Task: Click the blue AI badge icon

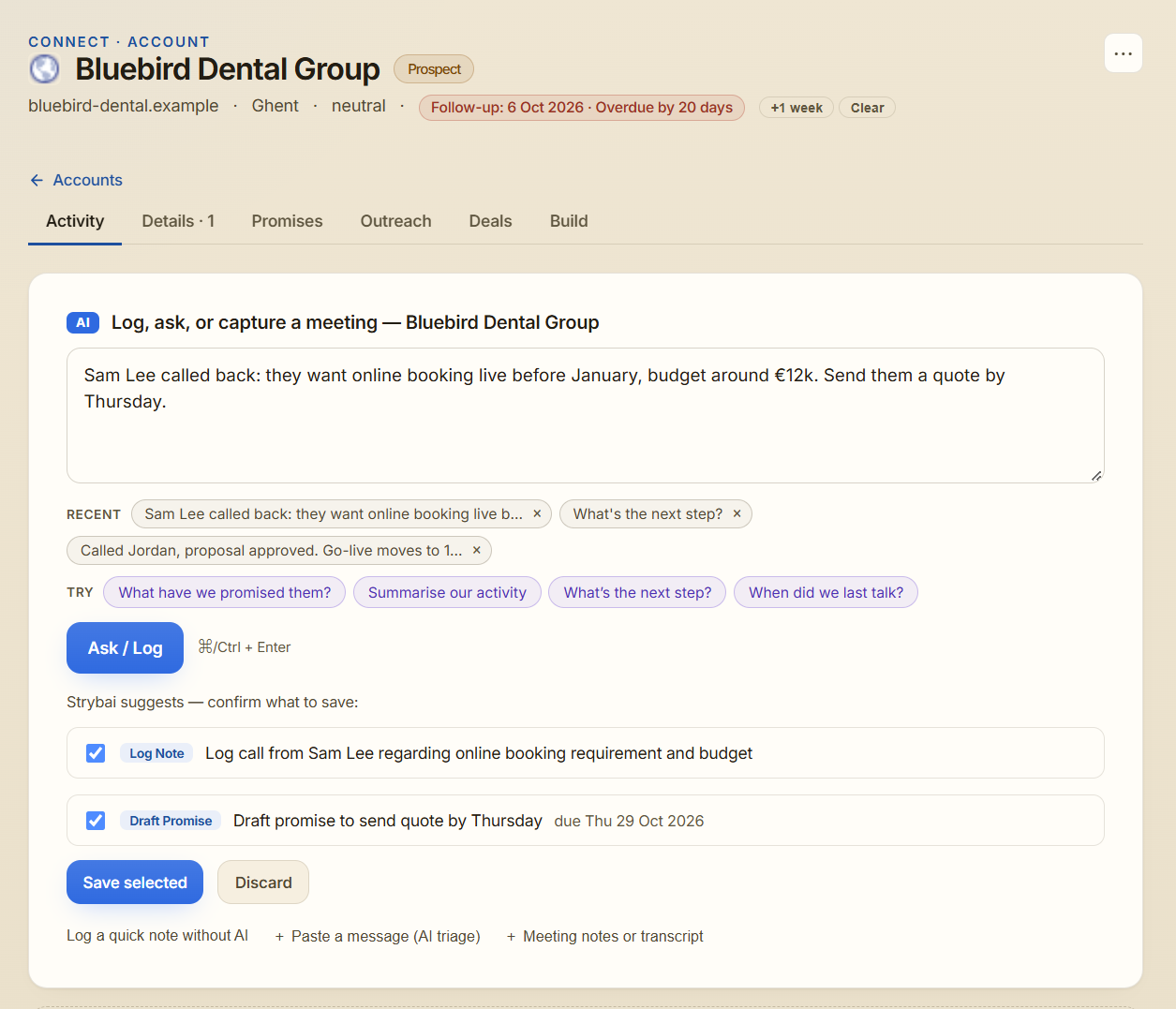Action: [82, 322]
